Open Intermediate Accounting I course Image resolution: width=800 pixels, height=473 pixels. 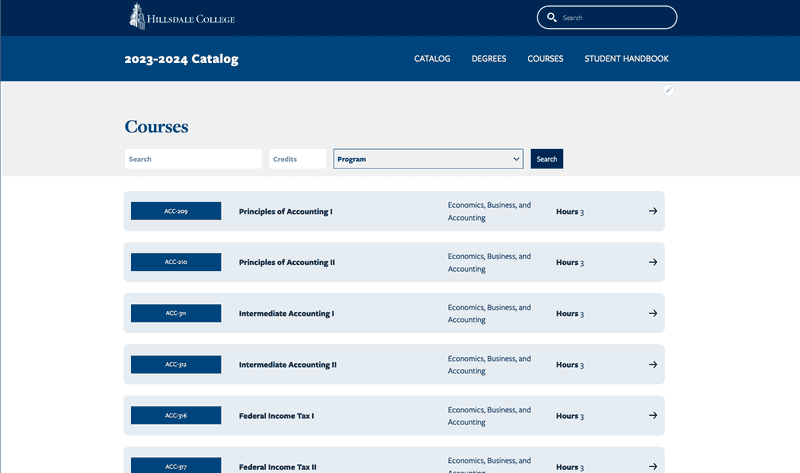coord(286,313)
